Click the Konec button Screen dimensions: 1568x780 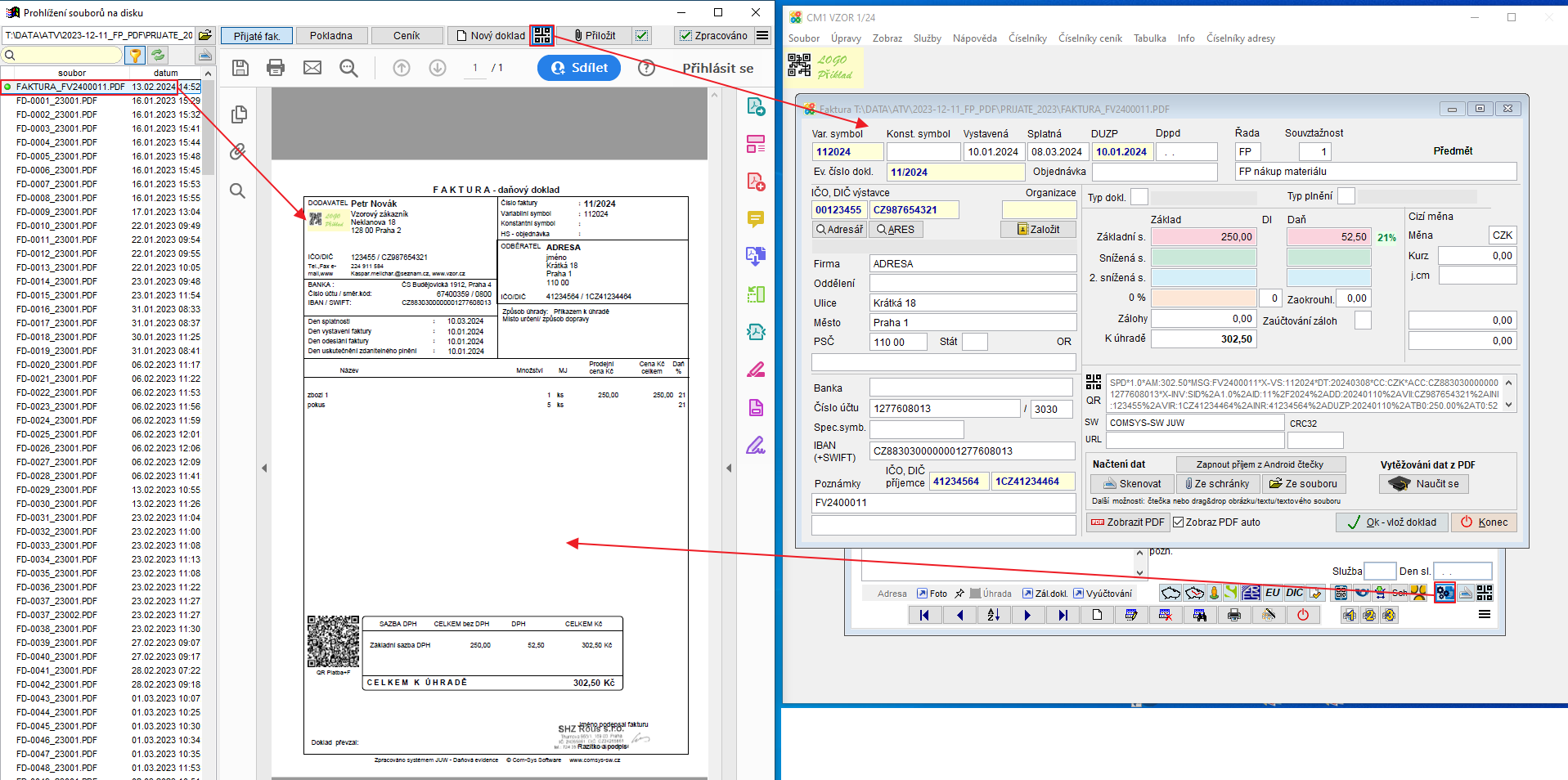pos(1484,522)
